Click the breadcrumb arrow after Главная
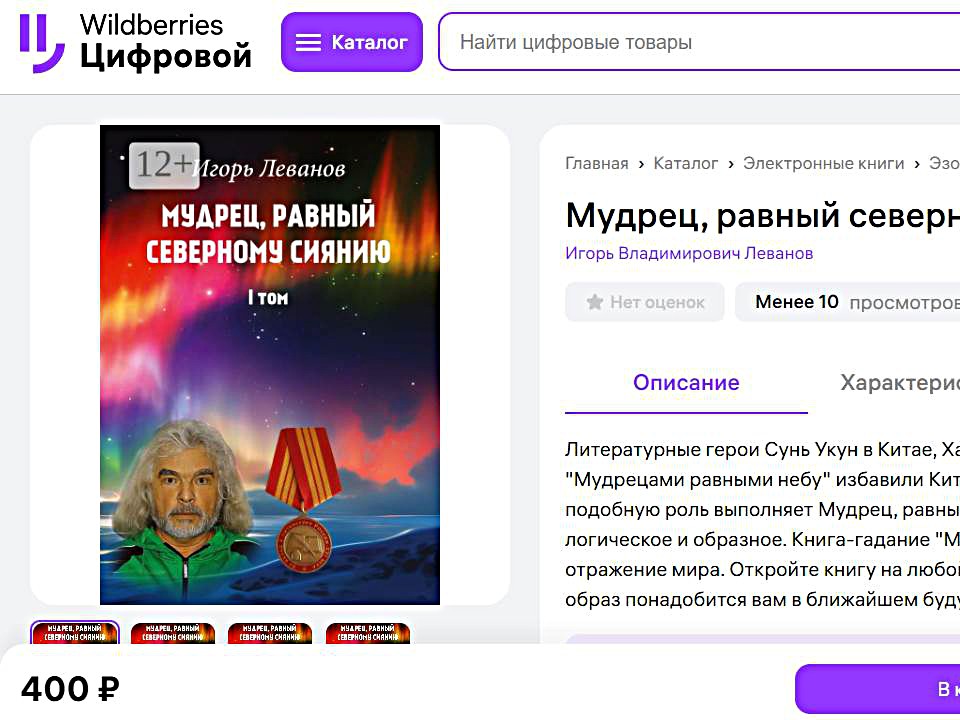 point(641,164)
